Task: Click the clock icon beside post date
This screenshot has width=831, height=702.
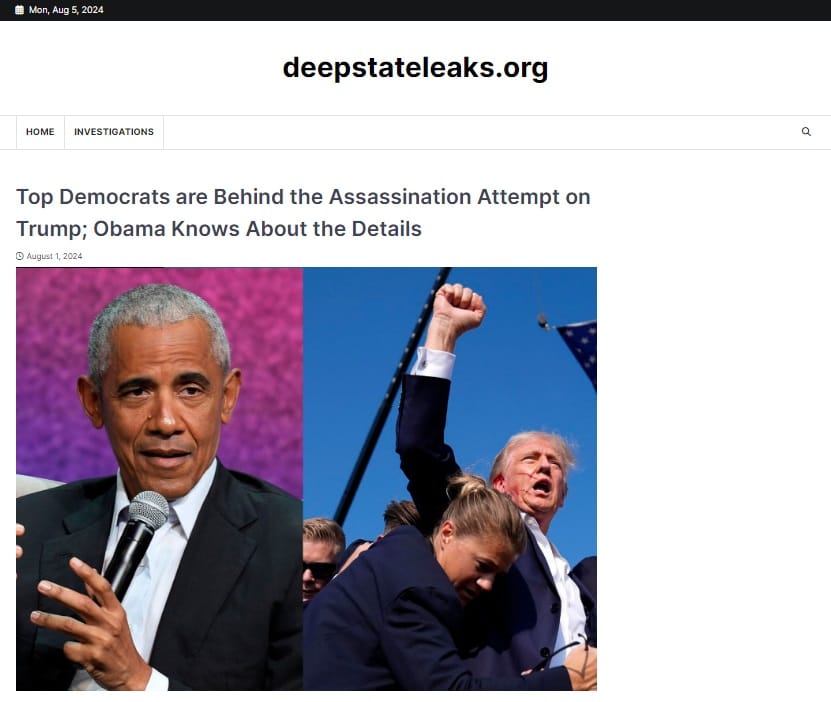Action: click(20, 256)
